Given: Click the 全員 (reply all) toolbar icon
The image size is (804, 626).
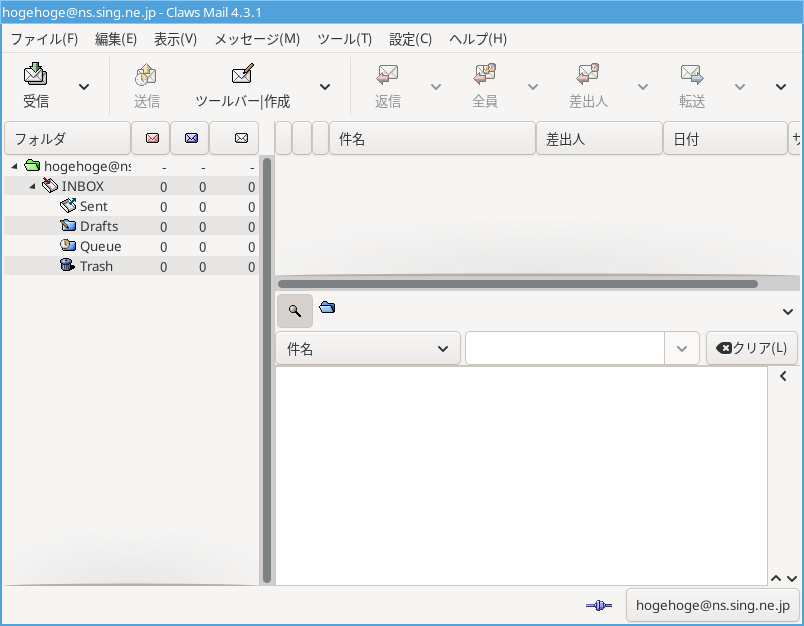Looking at the screenshot, I should tap(485, 74).
